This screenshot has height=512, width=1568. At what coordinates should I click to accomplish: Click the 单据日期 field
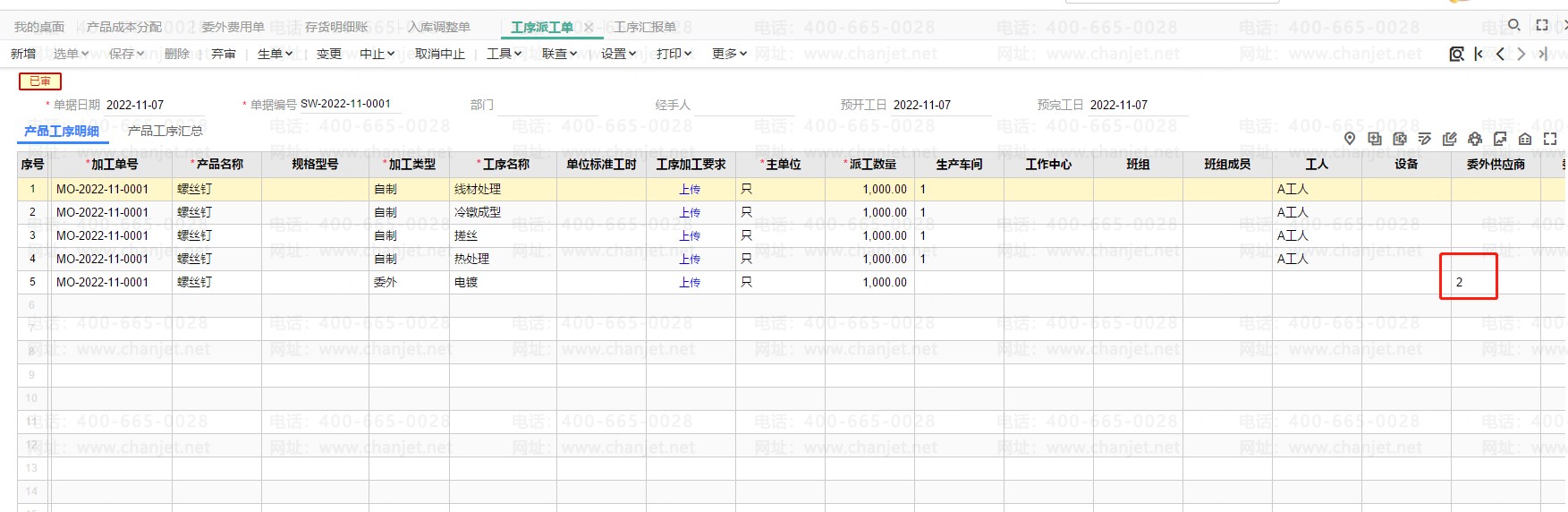coord(156,105)
